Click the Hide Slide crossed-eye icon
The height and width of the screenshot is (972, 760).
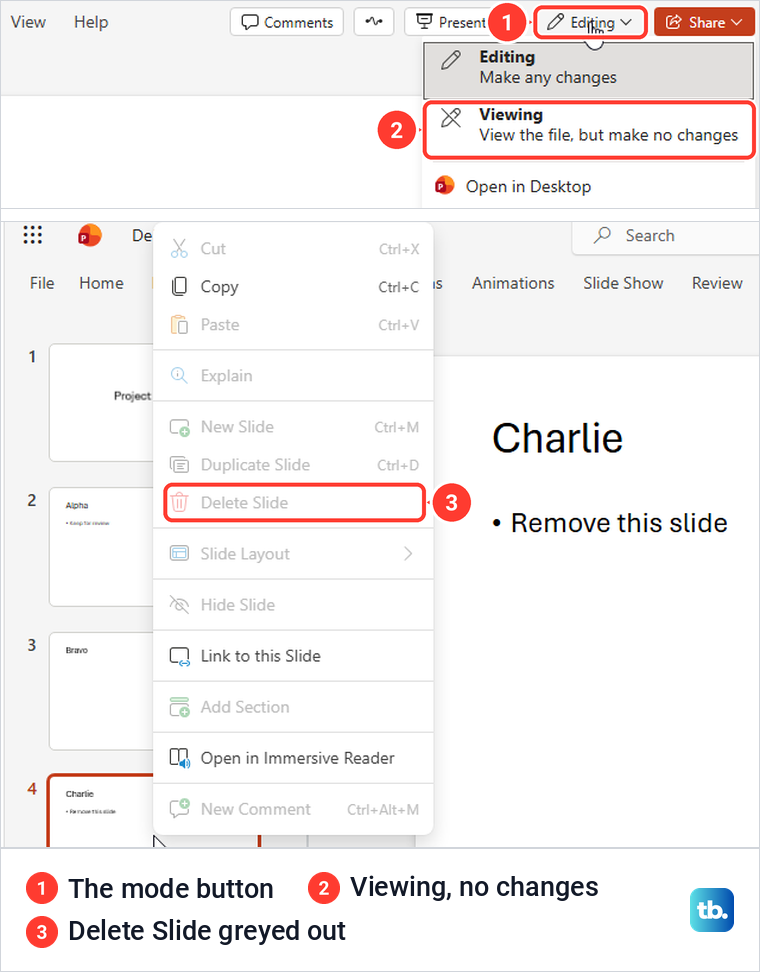tap(179, 604)
